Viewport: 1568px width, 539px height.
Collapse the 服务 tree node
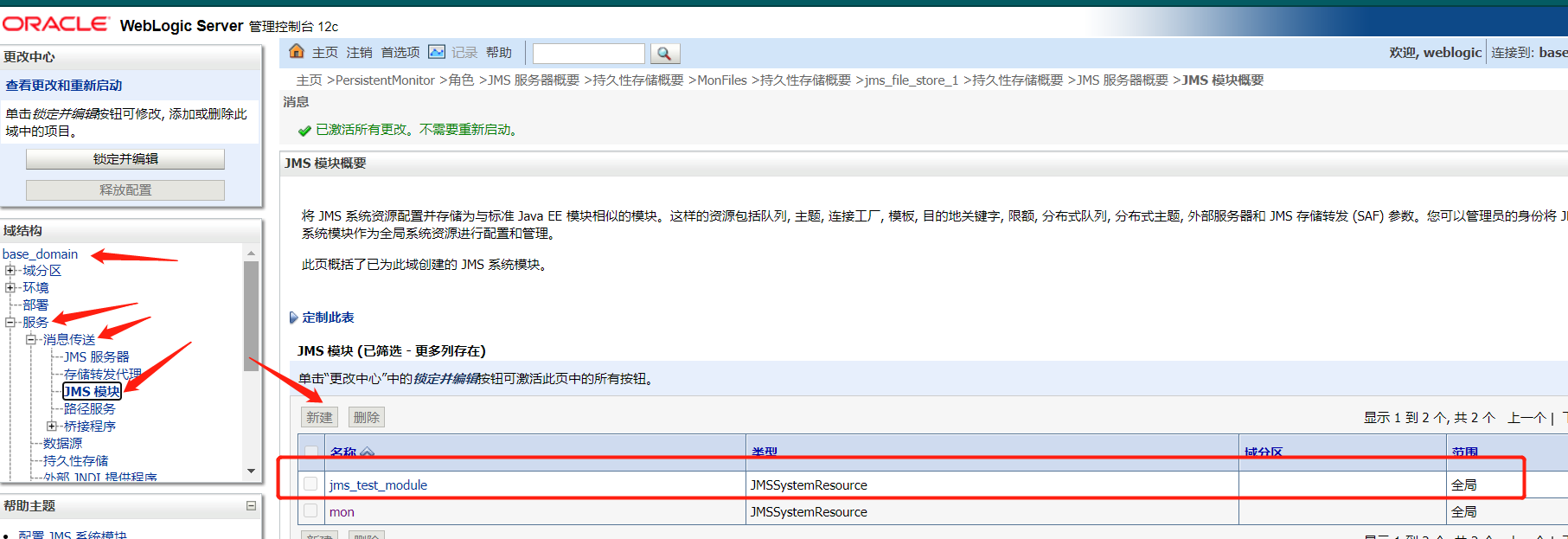point(10,322)
